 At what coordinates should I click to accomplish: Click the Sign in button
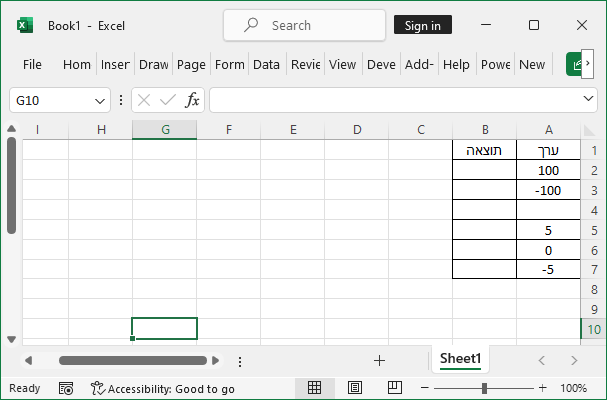[x=423, y=25]
